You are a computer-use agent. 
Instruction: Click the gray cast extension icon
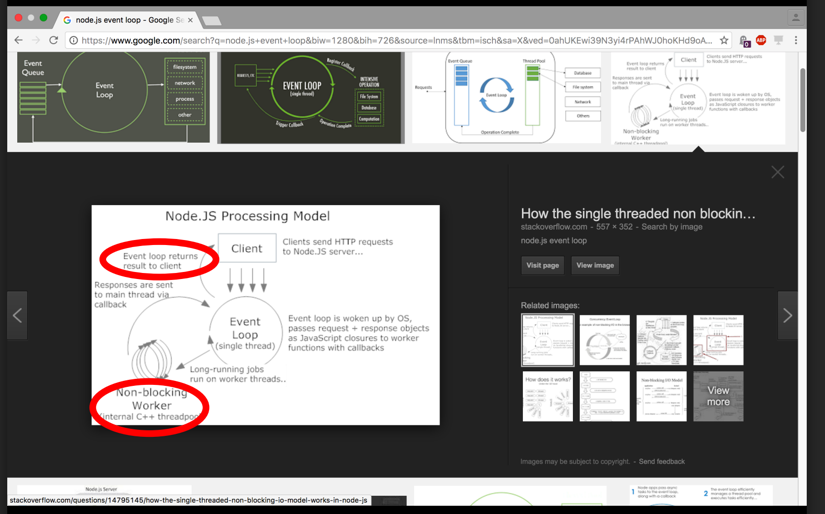coord(778,40)
